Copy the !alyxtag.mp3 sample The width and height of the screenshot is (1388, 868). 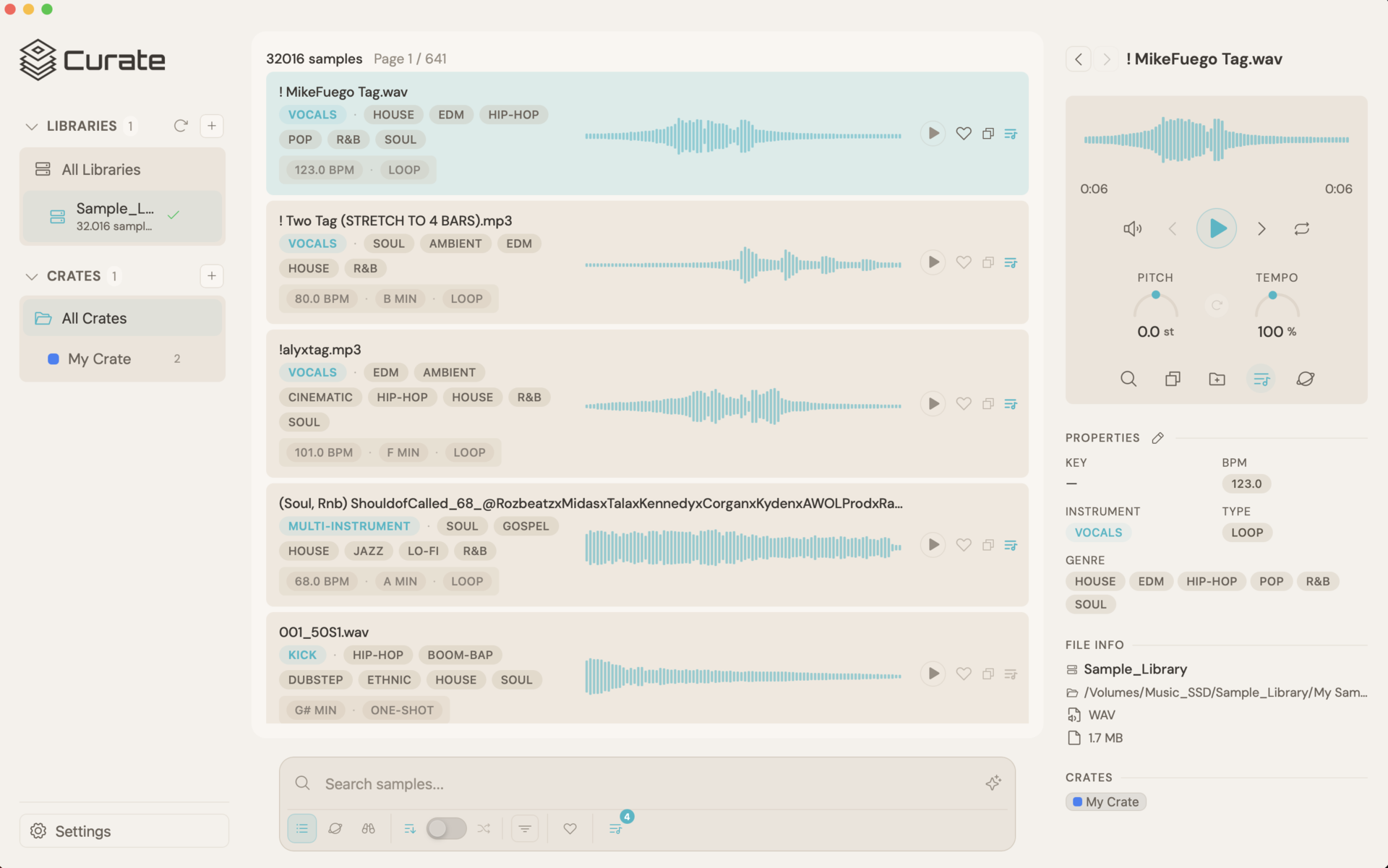(988, 403)
